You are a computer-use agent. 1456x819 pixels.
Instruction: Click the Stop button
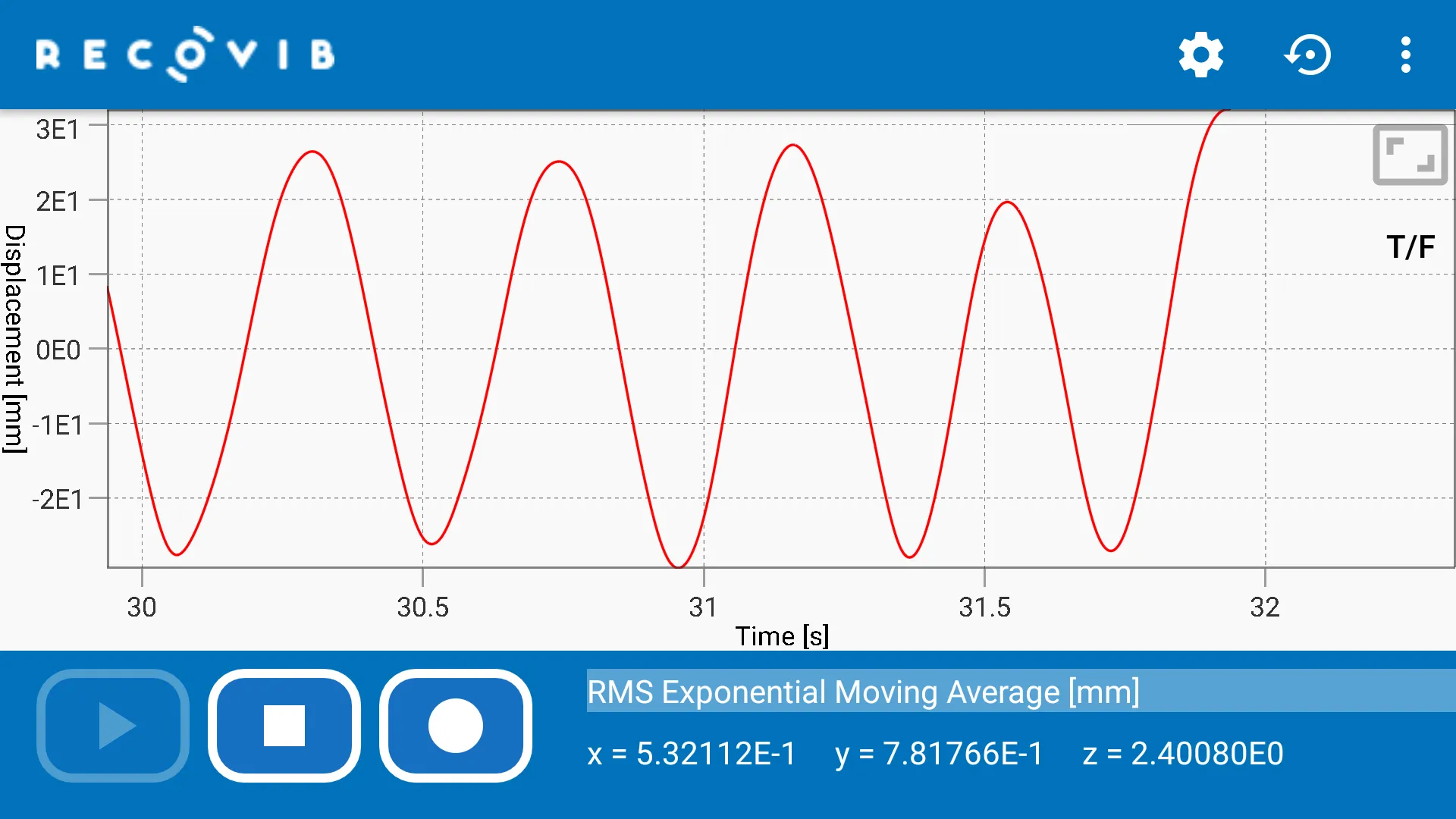point(283,725)
